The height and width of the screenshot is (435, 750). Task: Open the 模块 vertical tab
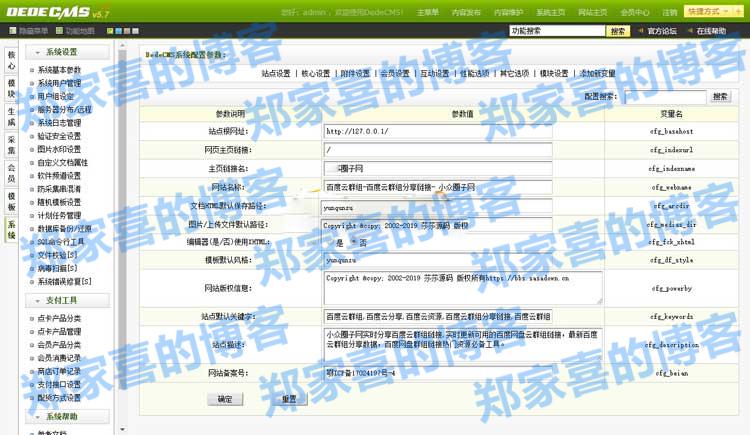[11, 89]
